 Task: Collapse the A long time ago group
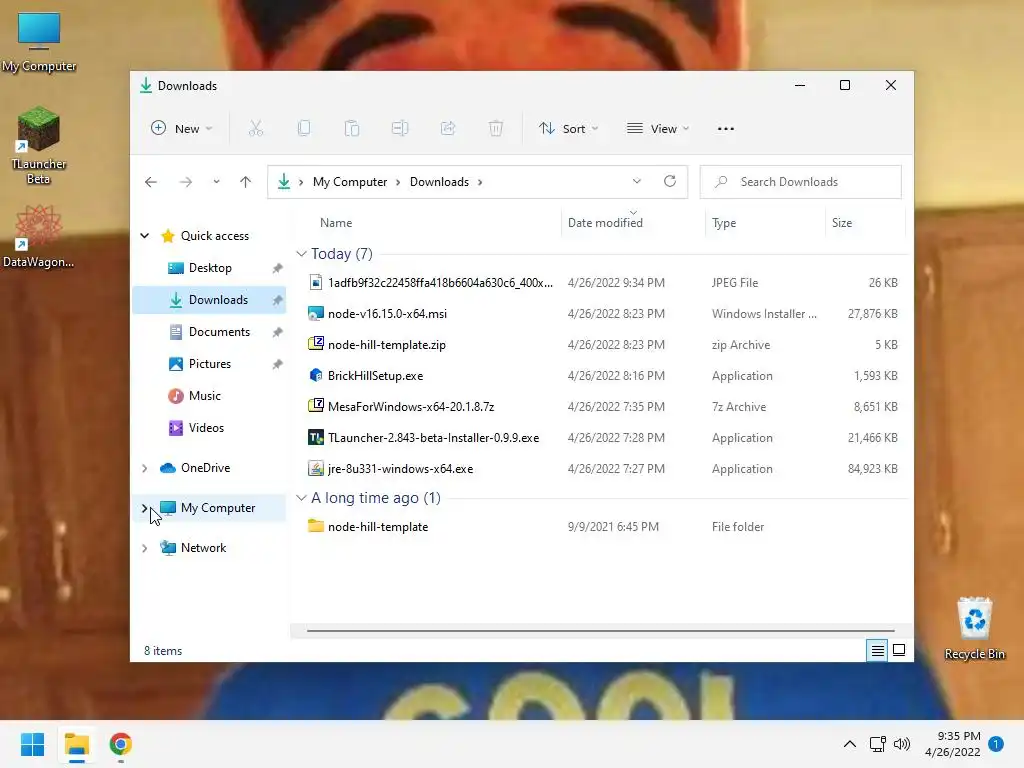point(301,498)
